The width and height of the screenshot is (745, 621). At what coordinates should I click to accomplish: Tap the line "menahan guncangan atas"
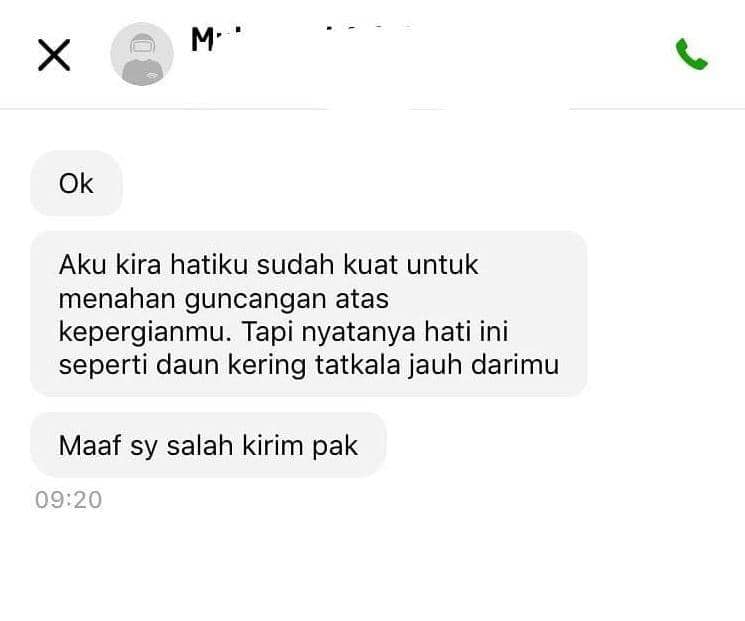click(x=224, y=299)
